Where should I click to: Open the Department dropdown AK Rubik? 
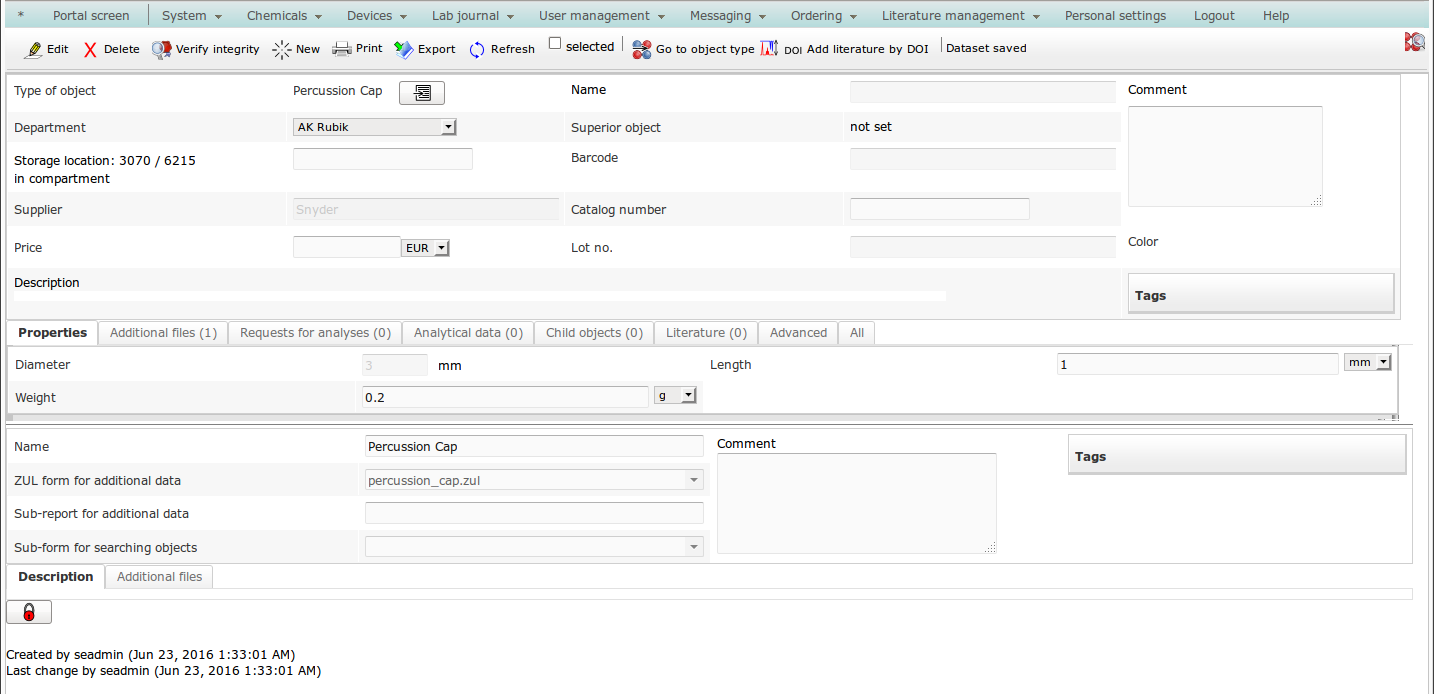[x=375, y=127]
